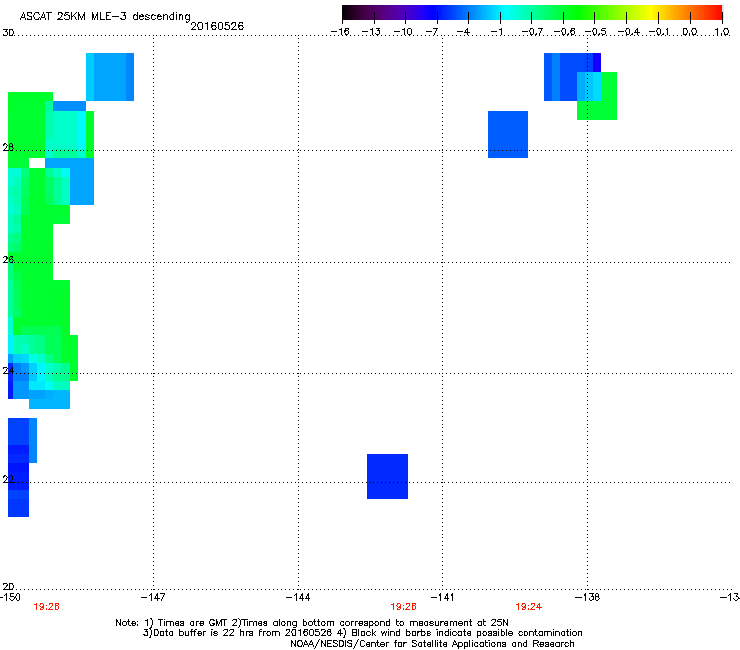Click the red time label 19:24
Screen dimensions: 740x650
tap(529, 607)
